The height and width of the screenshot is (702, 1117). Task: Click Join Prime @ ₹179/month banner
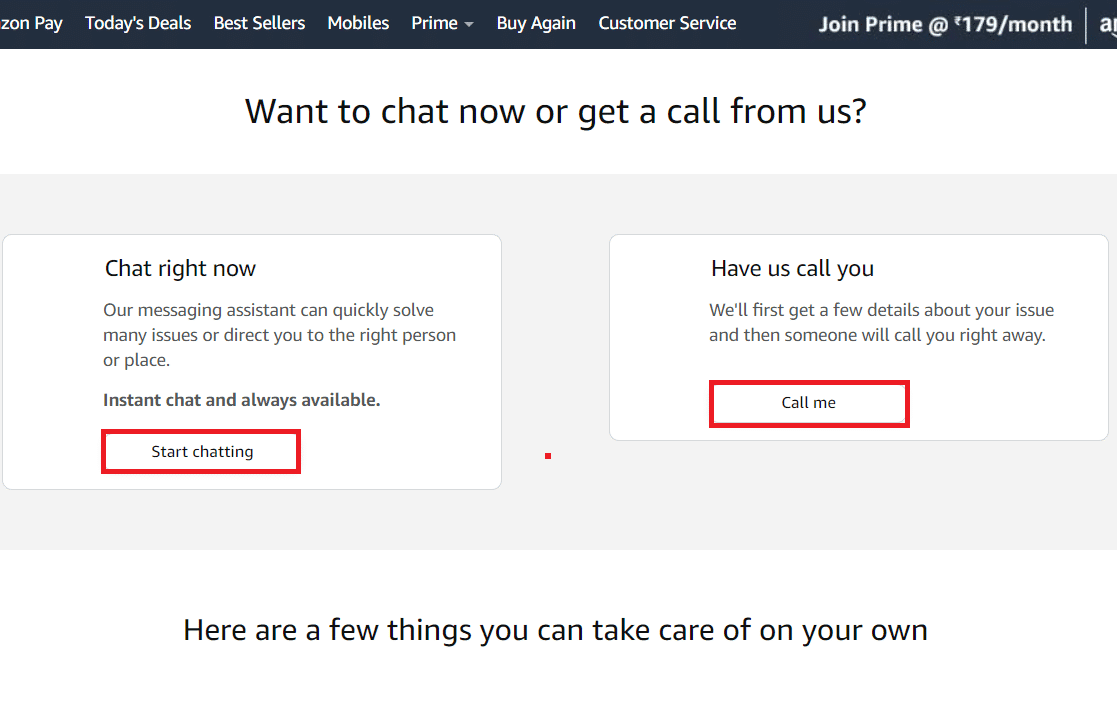pos(945,25)
